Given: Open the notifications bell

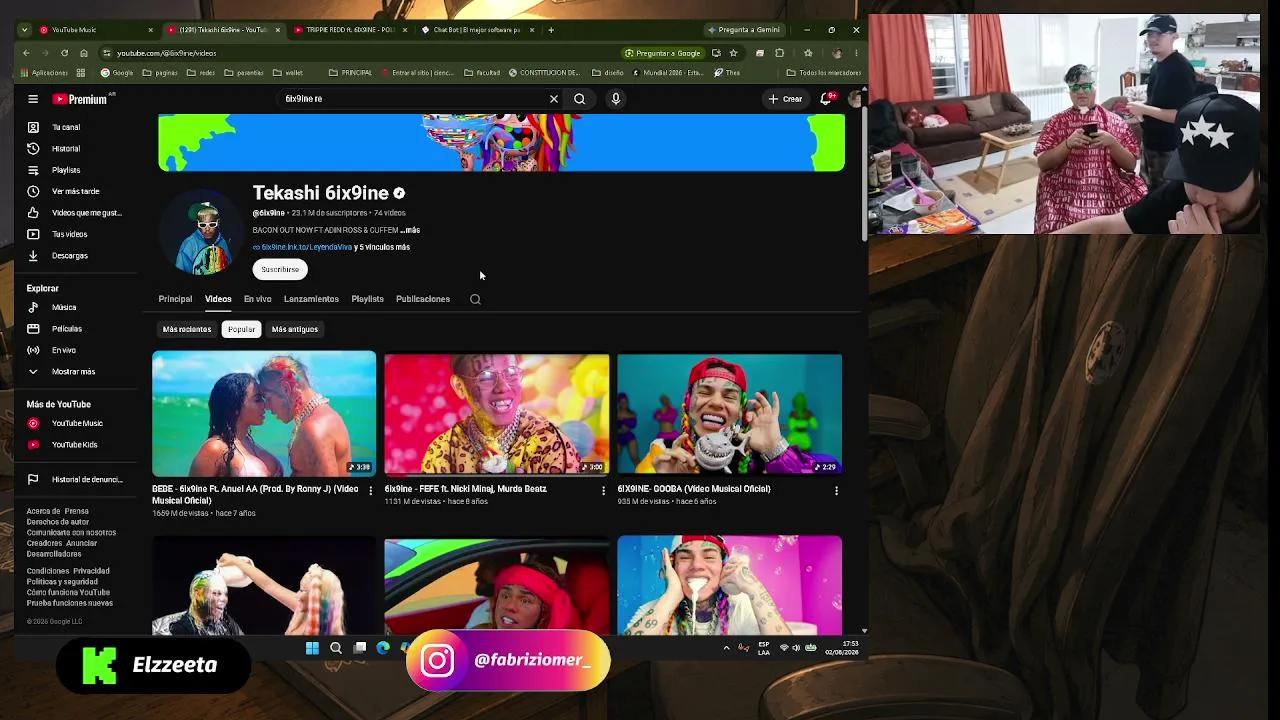Looking at the screenshot, I should pyautogui.click(x=826, y=99).
